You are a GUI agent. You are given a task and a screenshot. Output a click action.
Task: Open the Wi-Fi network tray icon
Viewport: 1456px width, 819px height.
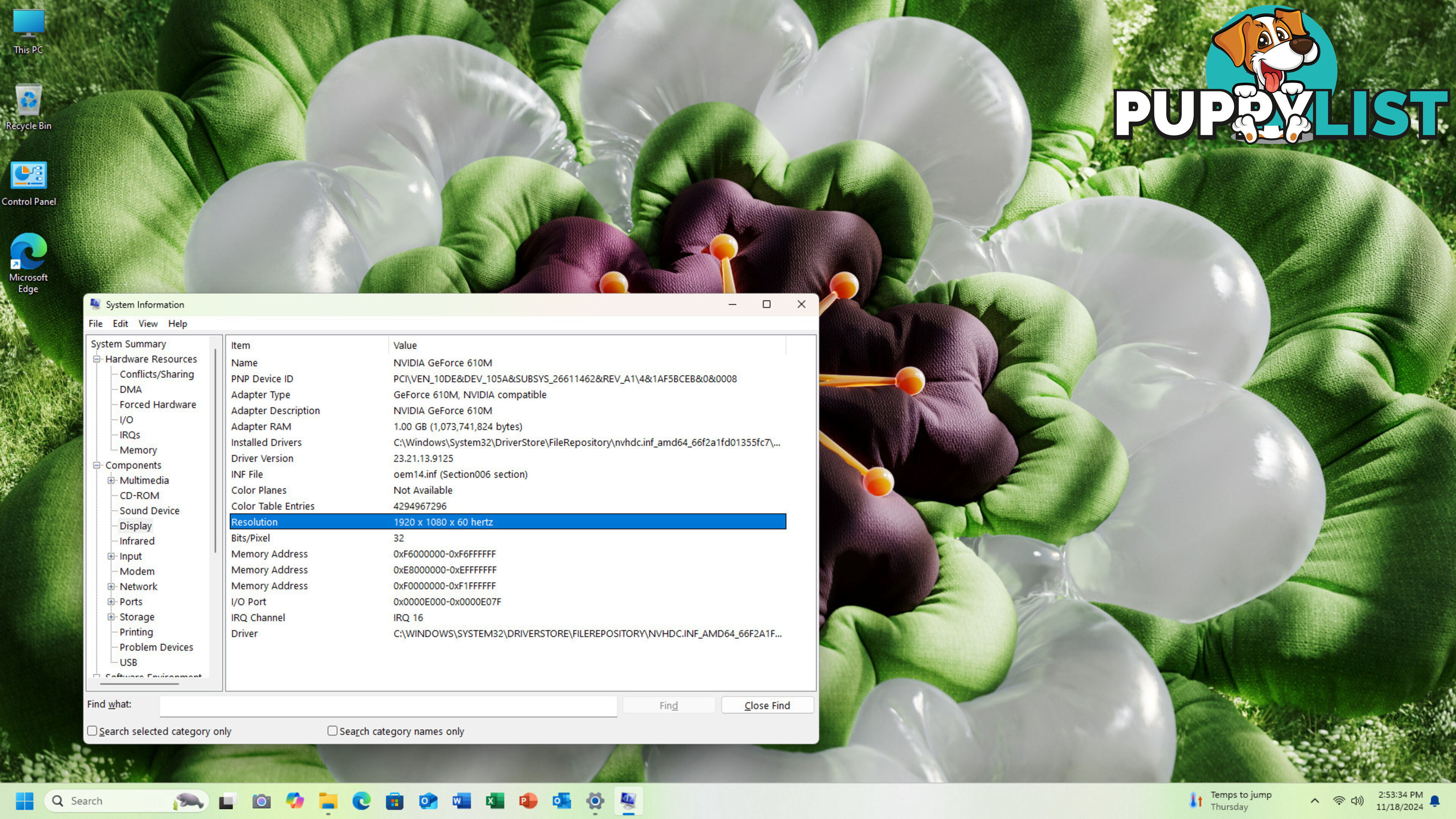(x=1338, y=800)
